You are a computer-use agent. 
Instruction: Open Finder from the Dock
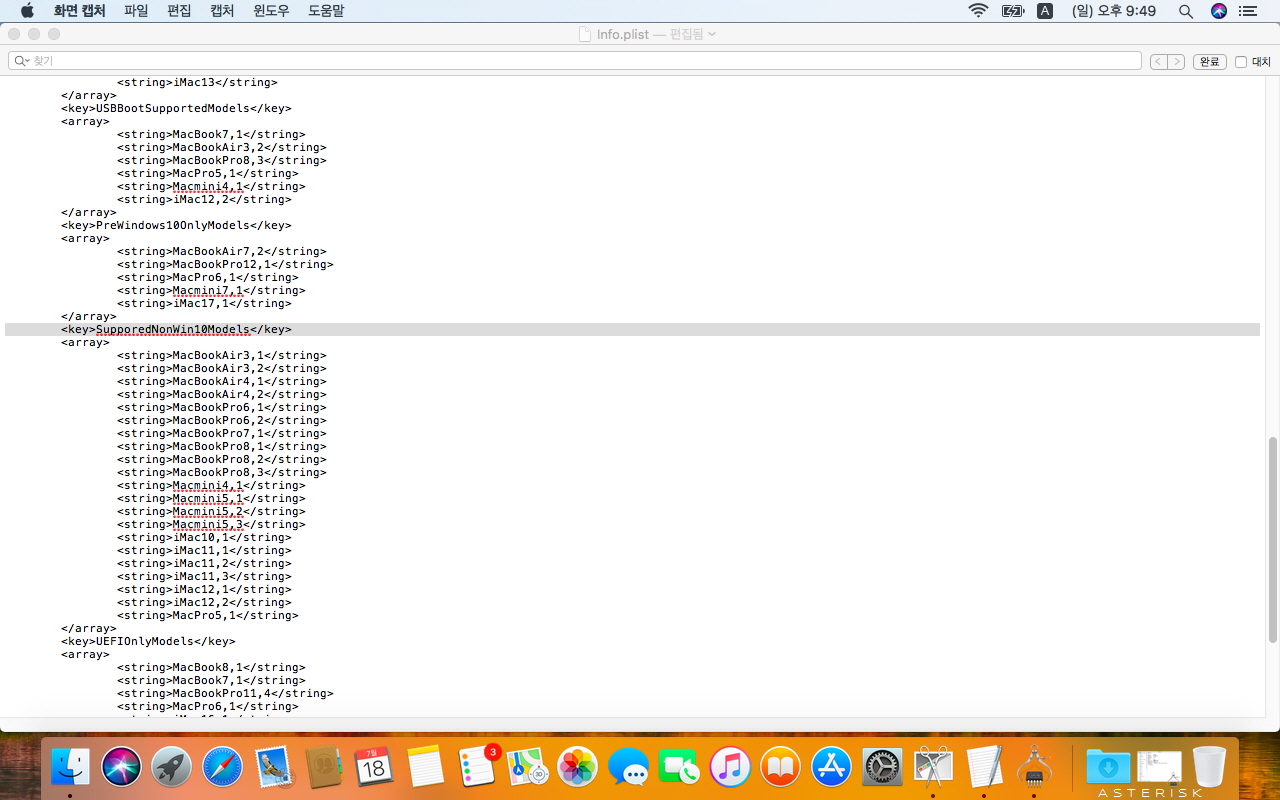pos(71,768)
